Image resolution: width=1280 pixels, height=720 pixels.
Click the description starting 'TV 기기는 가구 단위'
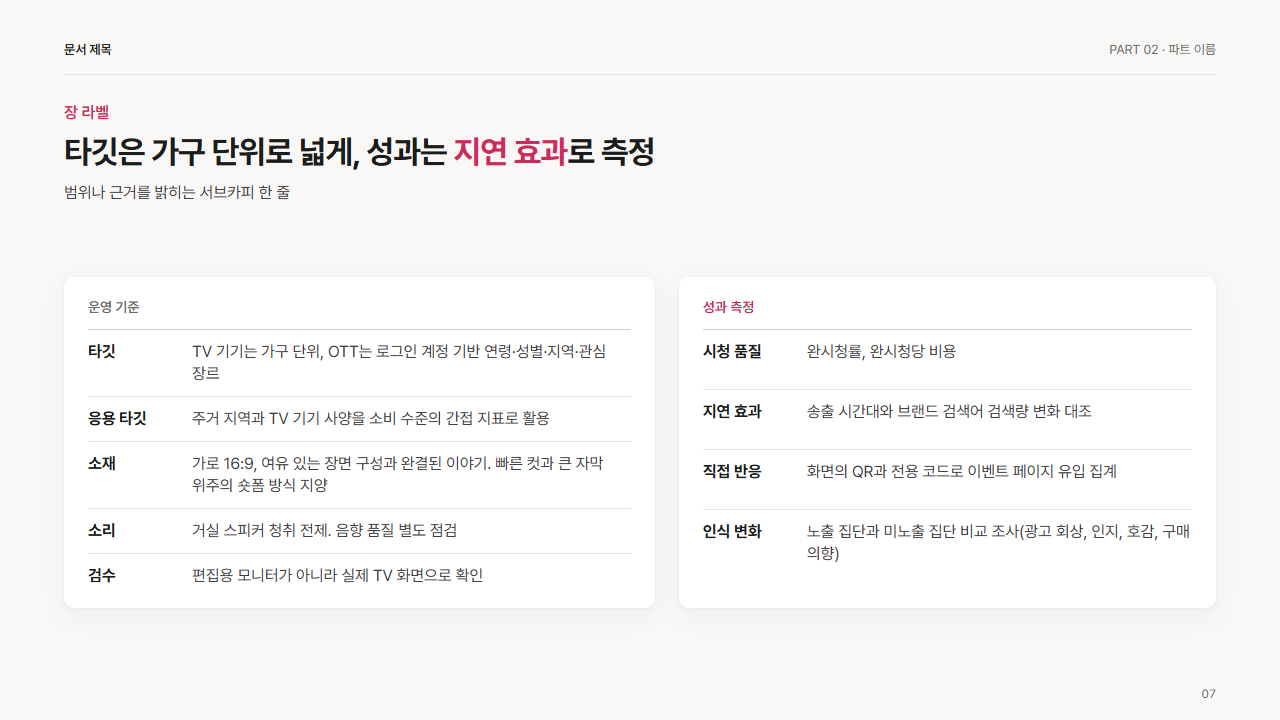399,362
